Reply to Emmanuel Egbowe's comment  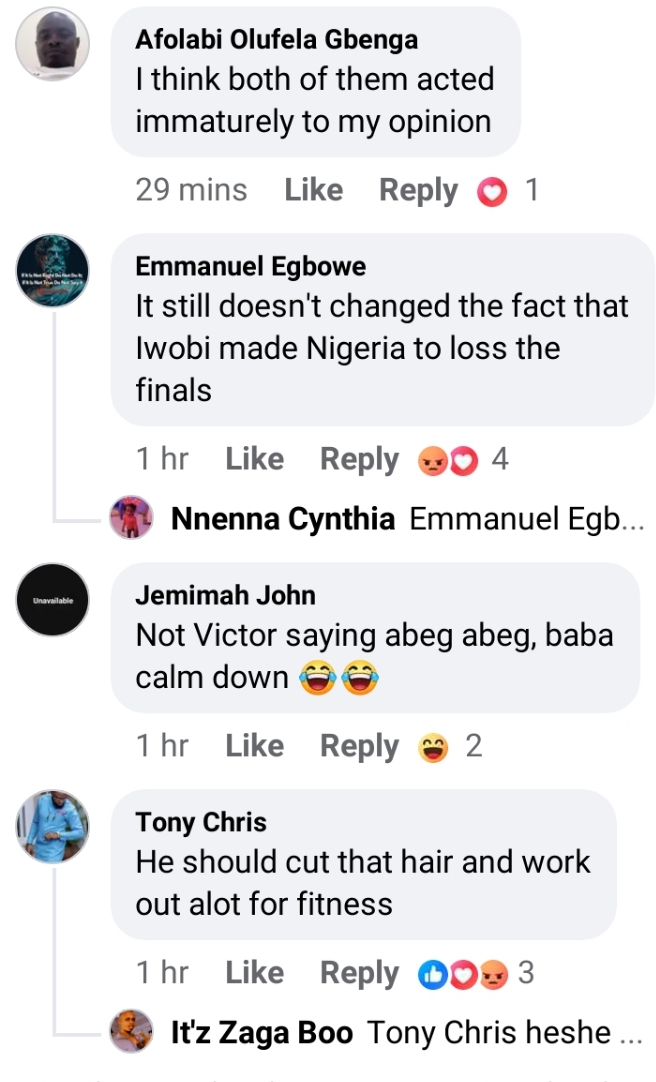[x=359, y=459]
